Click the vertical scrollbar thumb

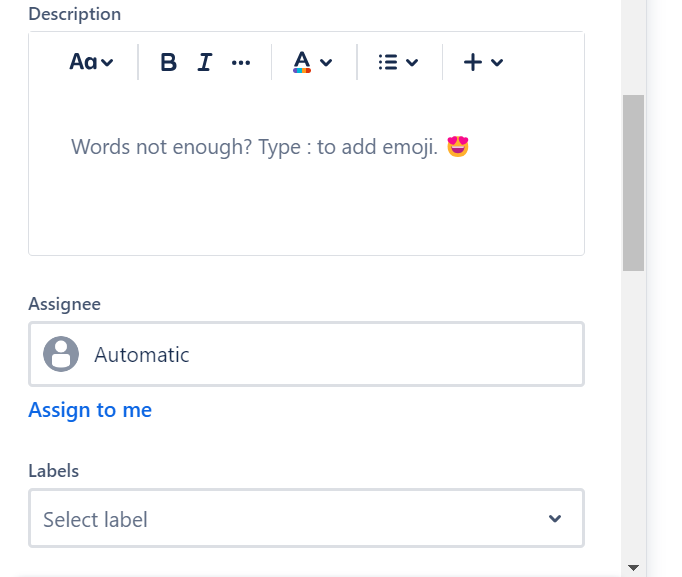coord(633,183)
